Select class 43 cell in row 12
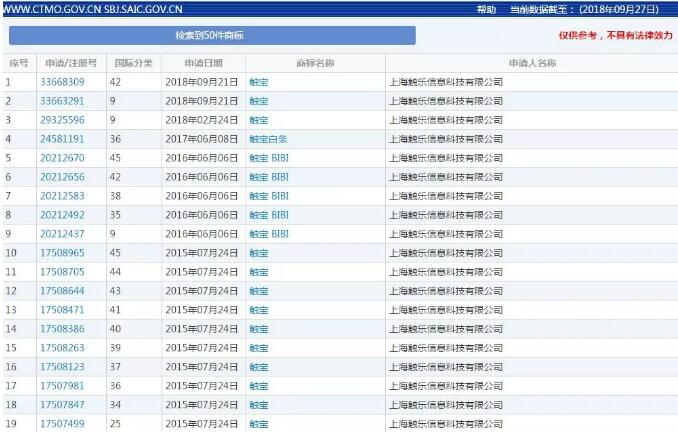This screenshot has width=678, height=444. (x=115, y=291)
